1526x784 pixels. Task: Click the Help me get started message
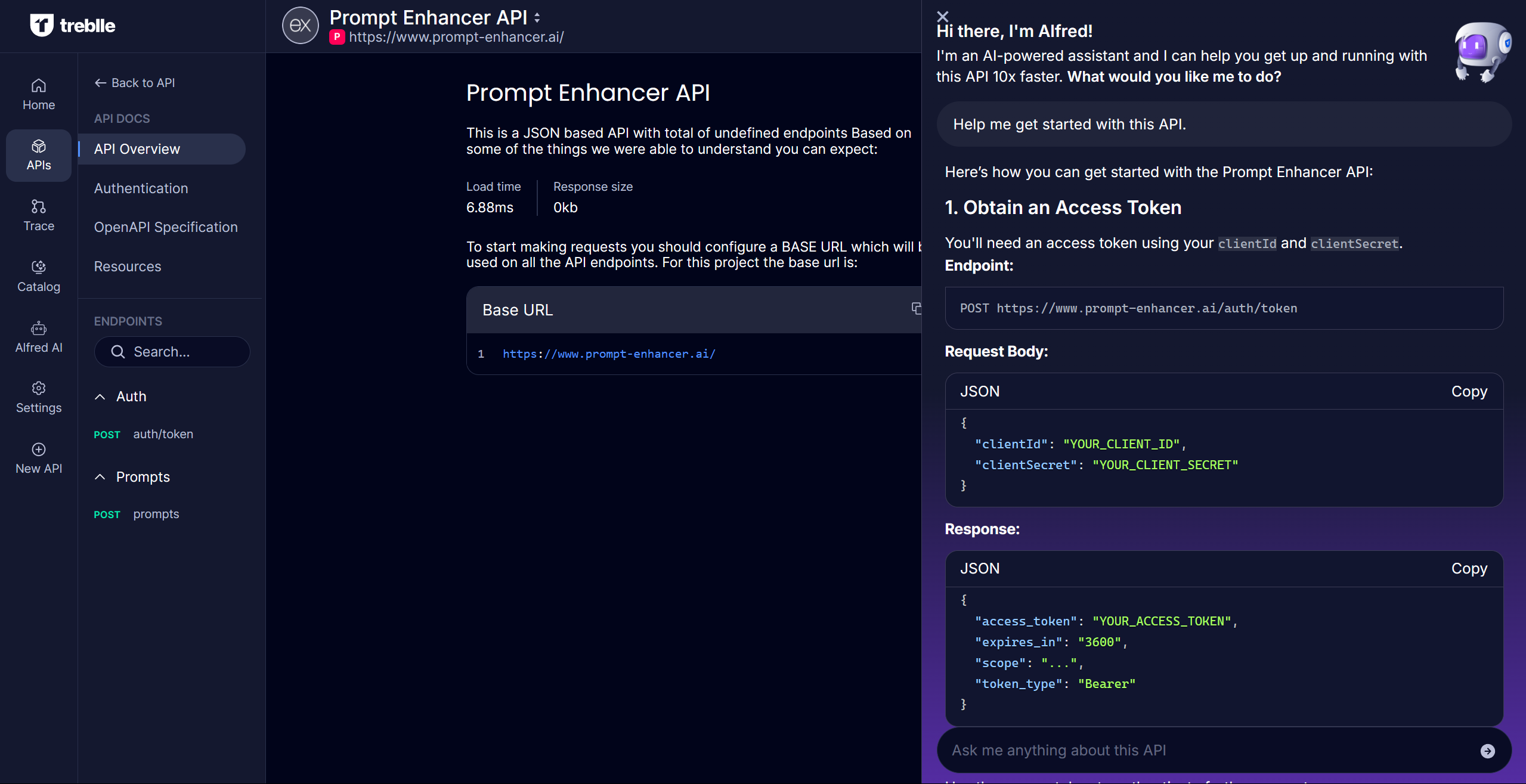pos(1224,124)
